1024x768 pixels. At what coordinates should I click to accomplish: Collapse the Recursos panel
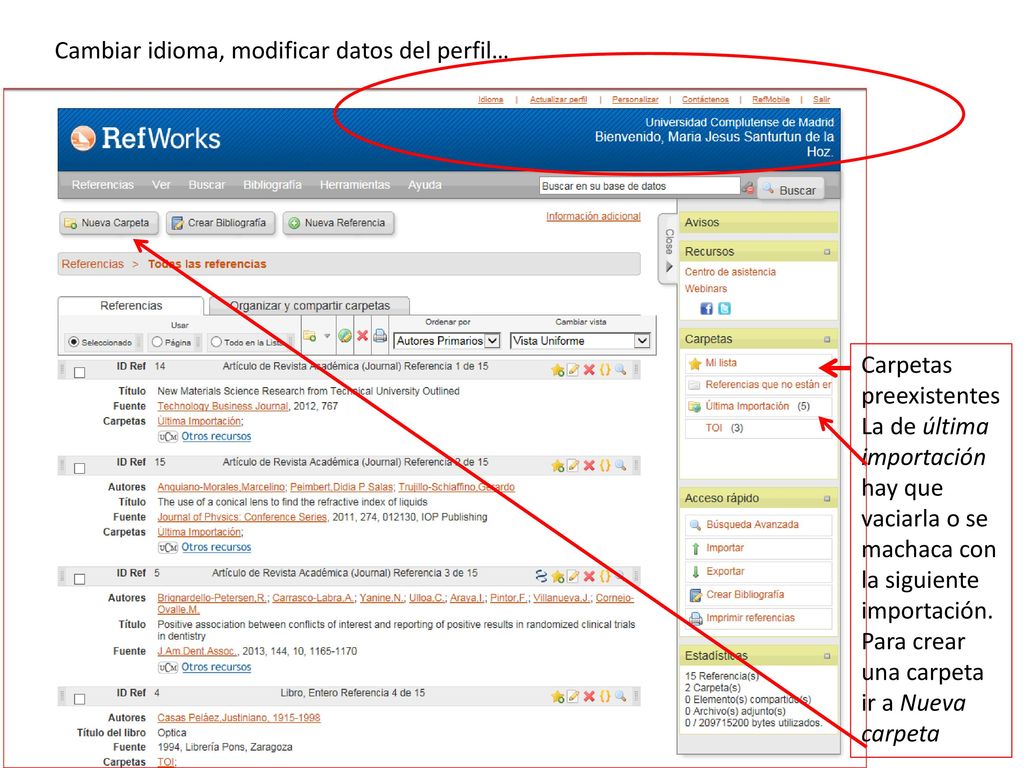[827, 252]
